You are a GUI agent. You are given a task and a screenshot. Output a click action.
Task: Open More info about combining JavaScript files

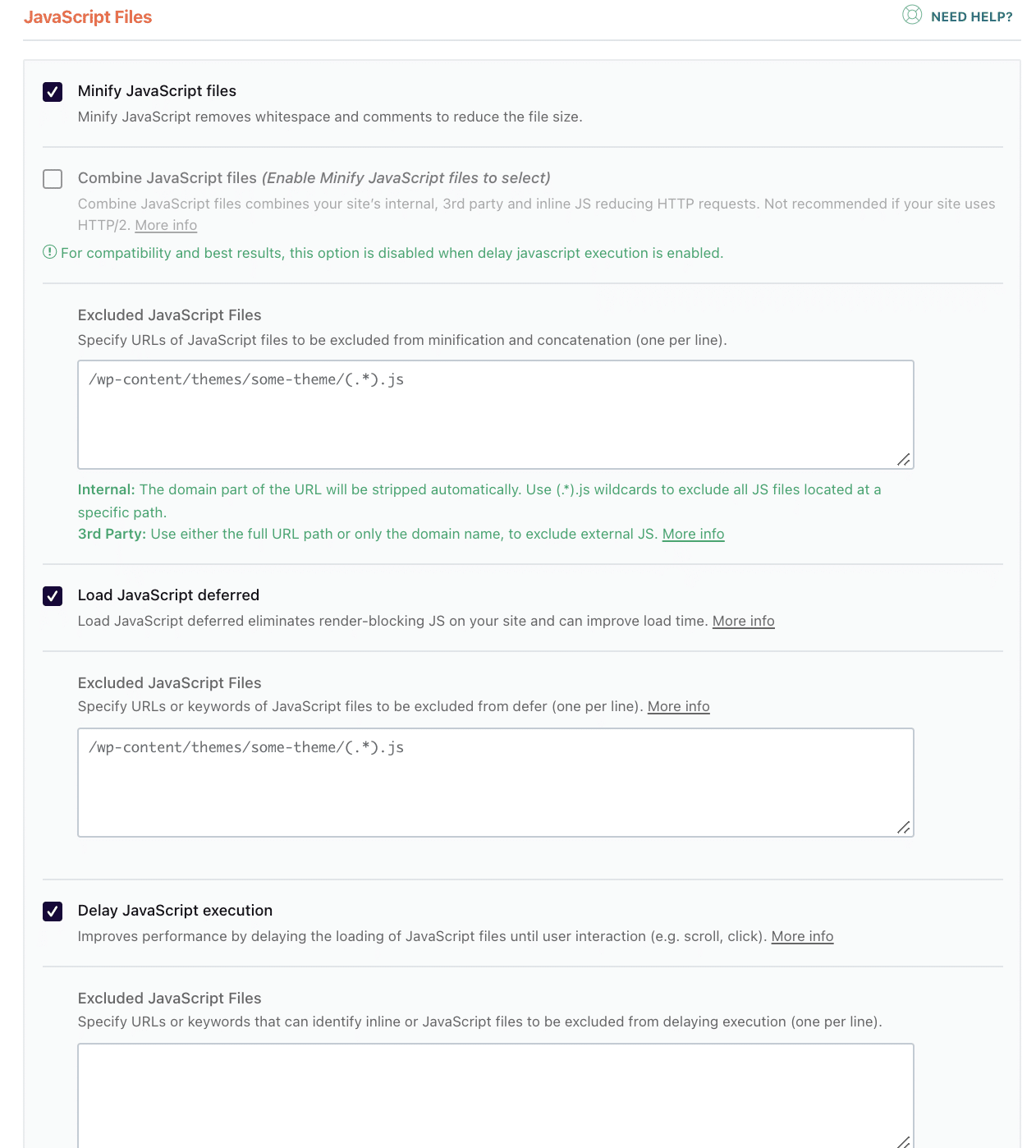tap(165, 225)
